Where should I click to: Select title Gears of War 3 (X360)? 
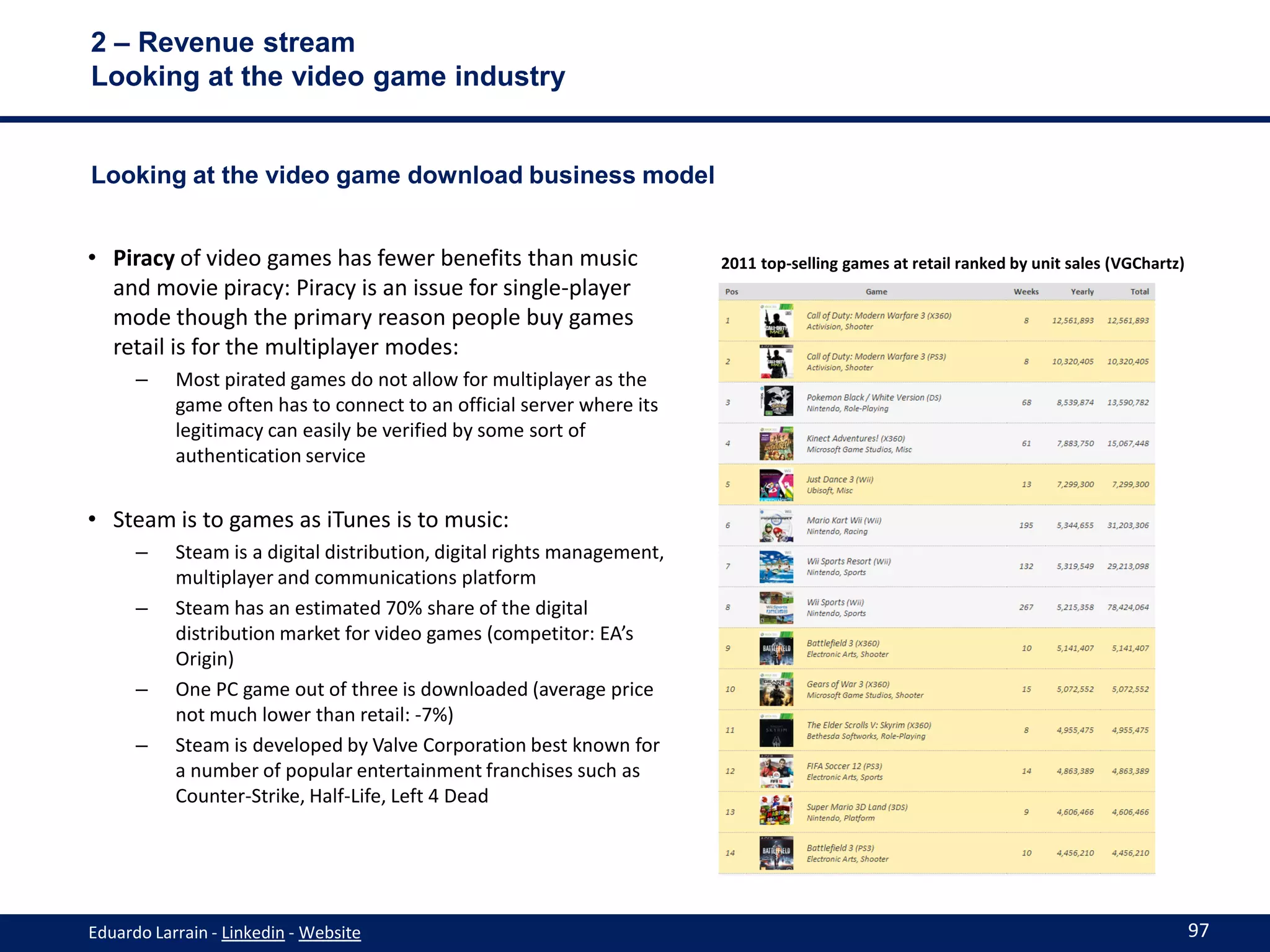point(848,684)
